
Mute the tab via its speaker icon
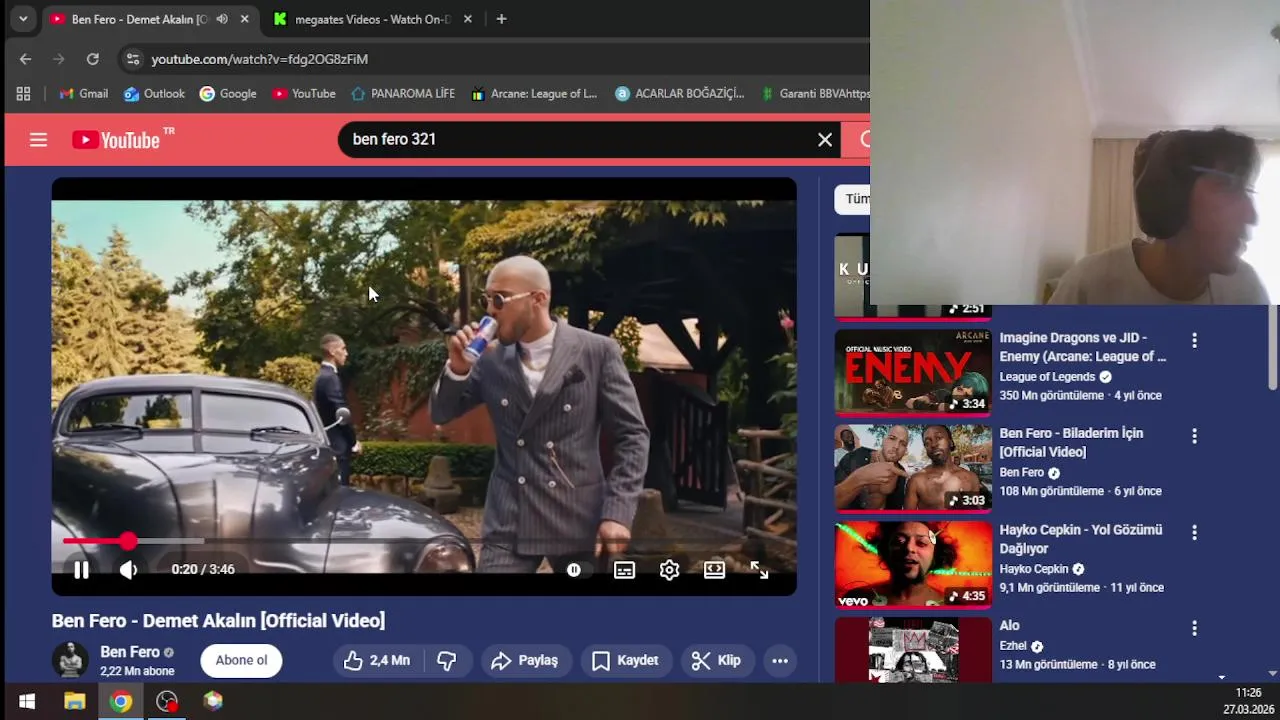(x=222, y=19)
